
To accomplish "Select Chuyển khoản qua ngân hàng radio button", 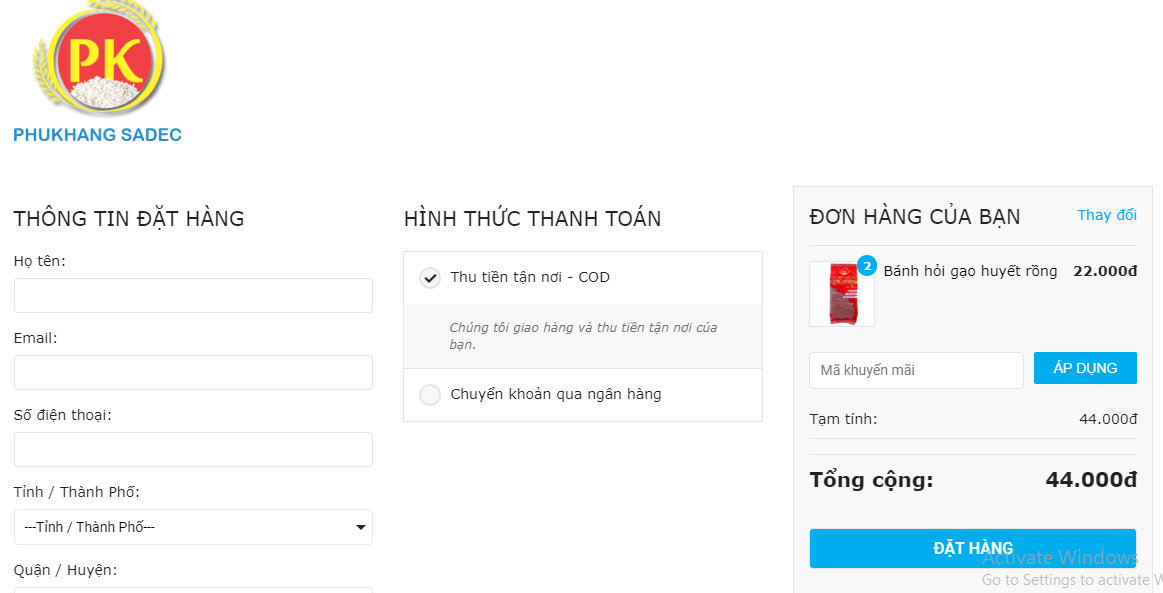I will click(430, 395).
